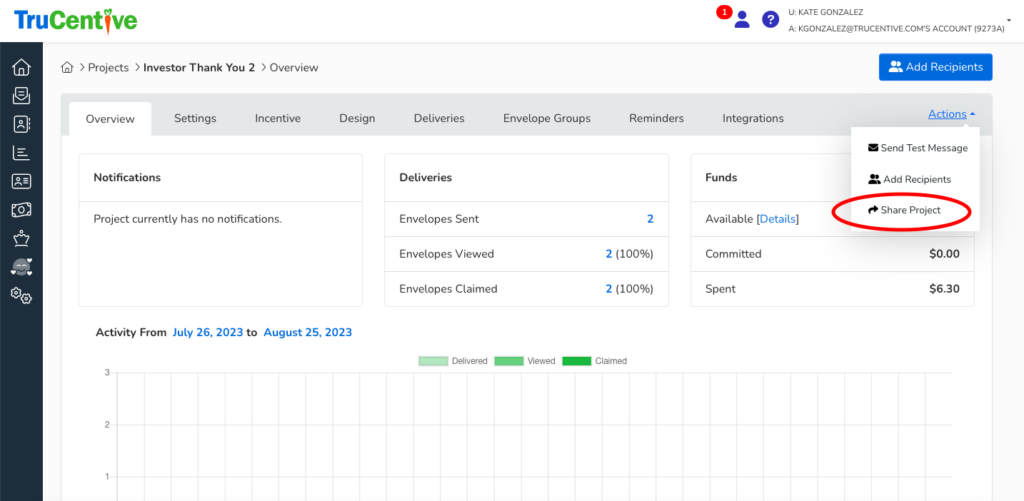Viewport: 1024px width, 501px height.
Task: Click the home icon in the sidebar
Action: tap(21, 68)
